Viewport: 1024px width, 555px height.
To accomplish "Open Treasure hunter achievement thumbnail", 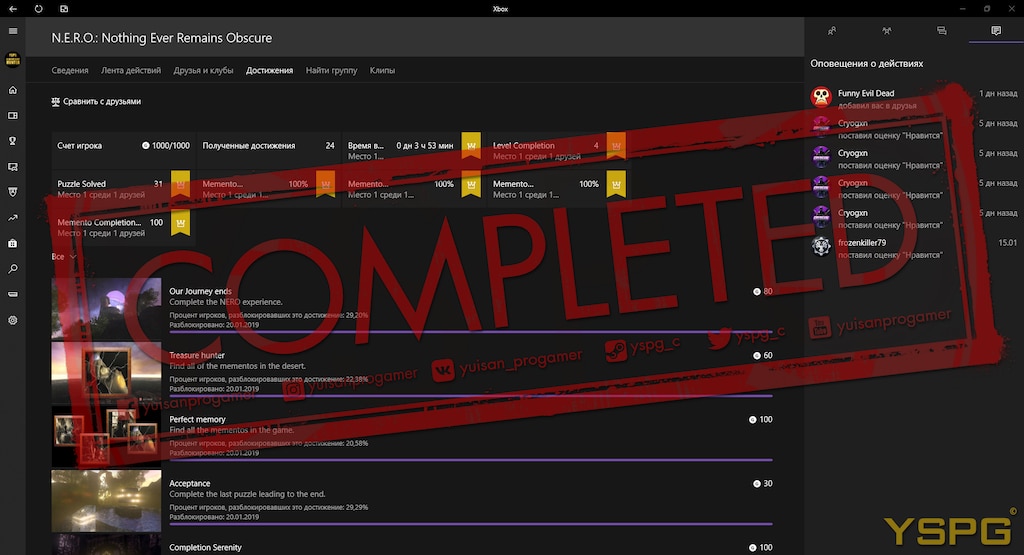I will click(106, 372).
